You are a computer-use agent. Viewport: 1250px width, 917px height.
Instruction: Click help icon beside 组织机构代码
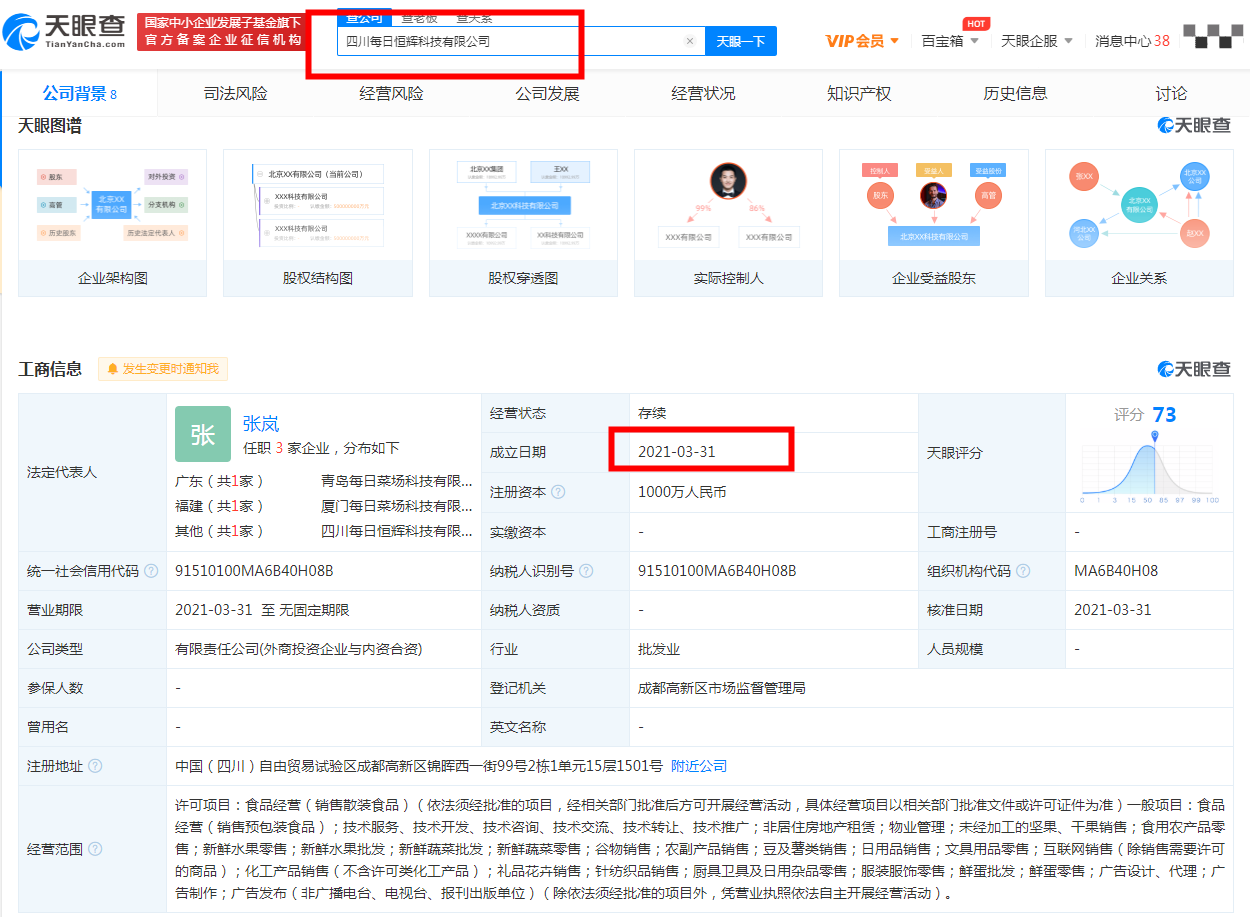click(x=1023, y=571)
